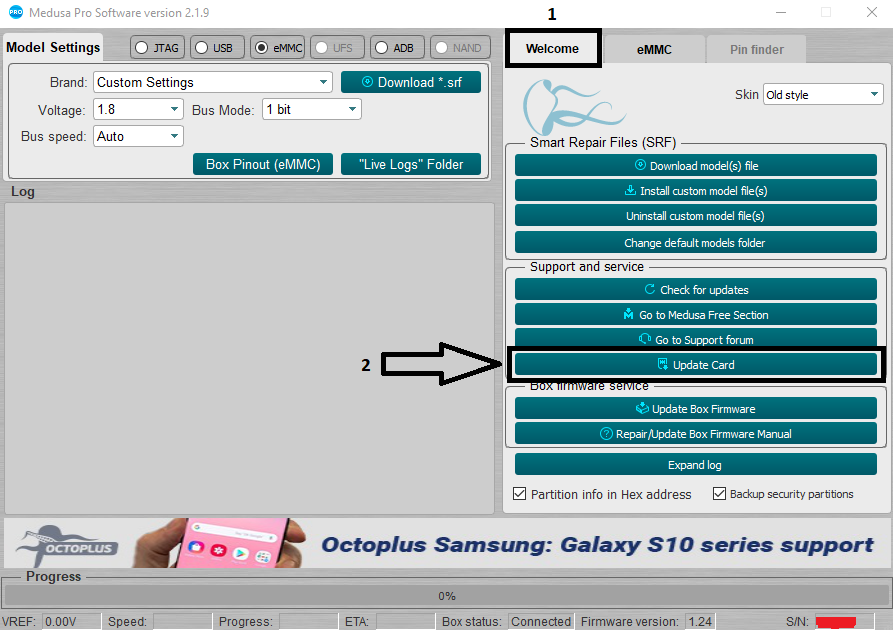The height and width of the screenshot is (630, 893).
Task: Select the USB radio button
Action: [217, 48]
